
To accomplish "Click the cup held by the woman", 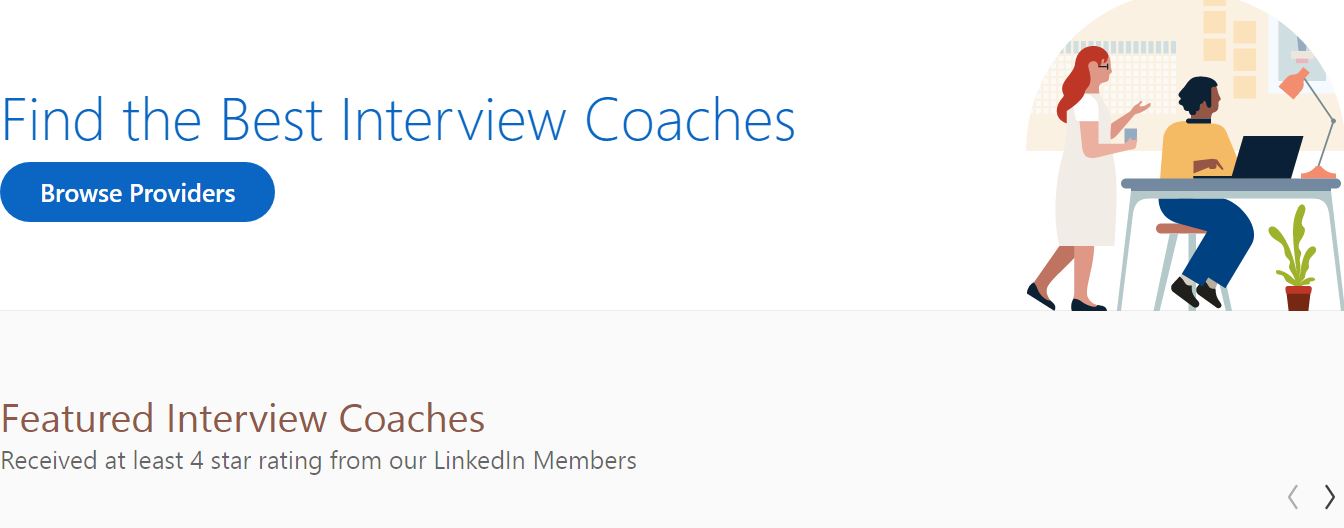I will [1130, 135].
